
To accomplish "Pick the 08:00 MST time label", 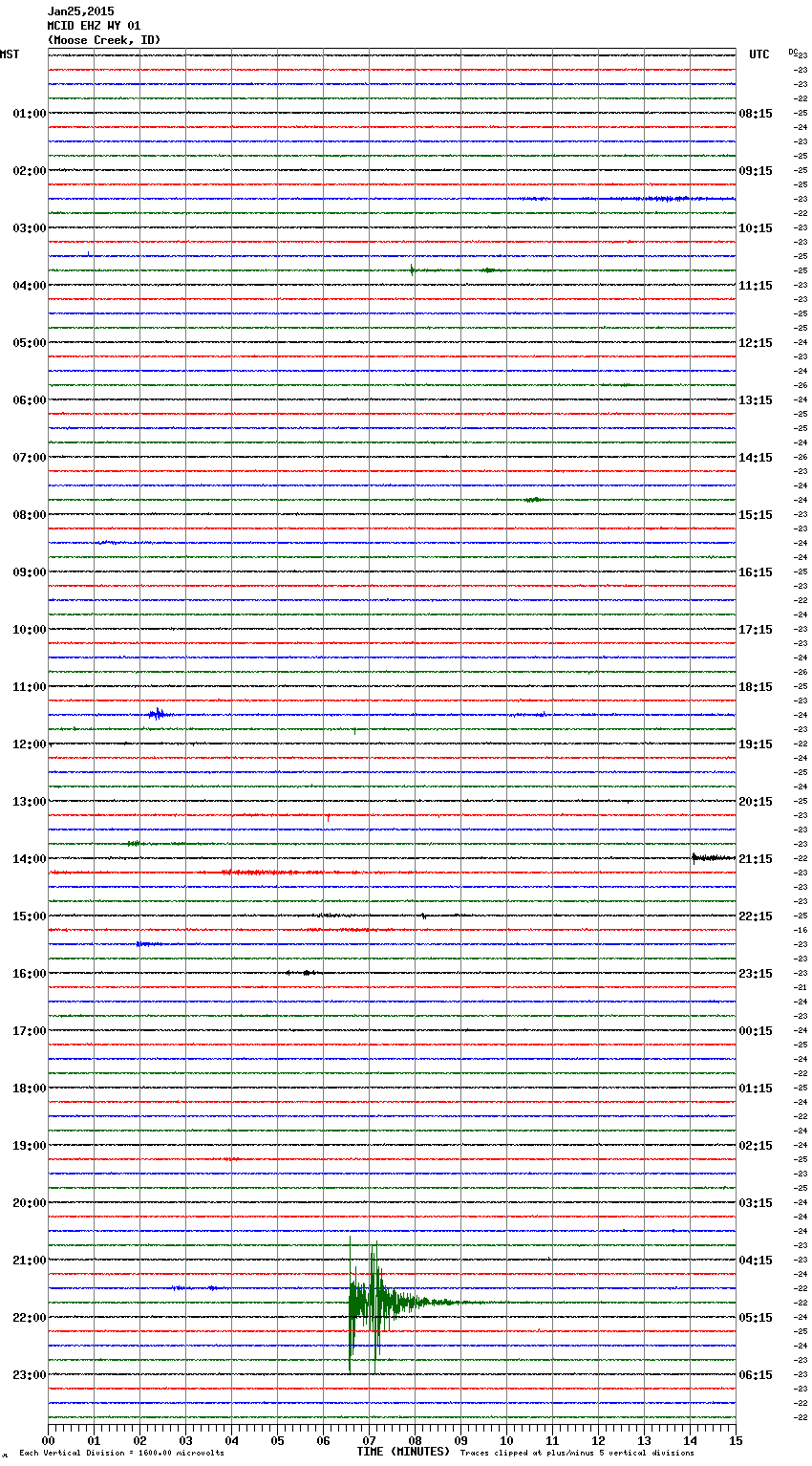I will pyautogui.click(x=29, y=515).
